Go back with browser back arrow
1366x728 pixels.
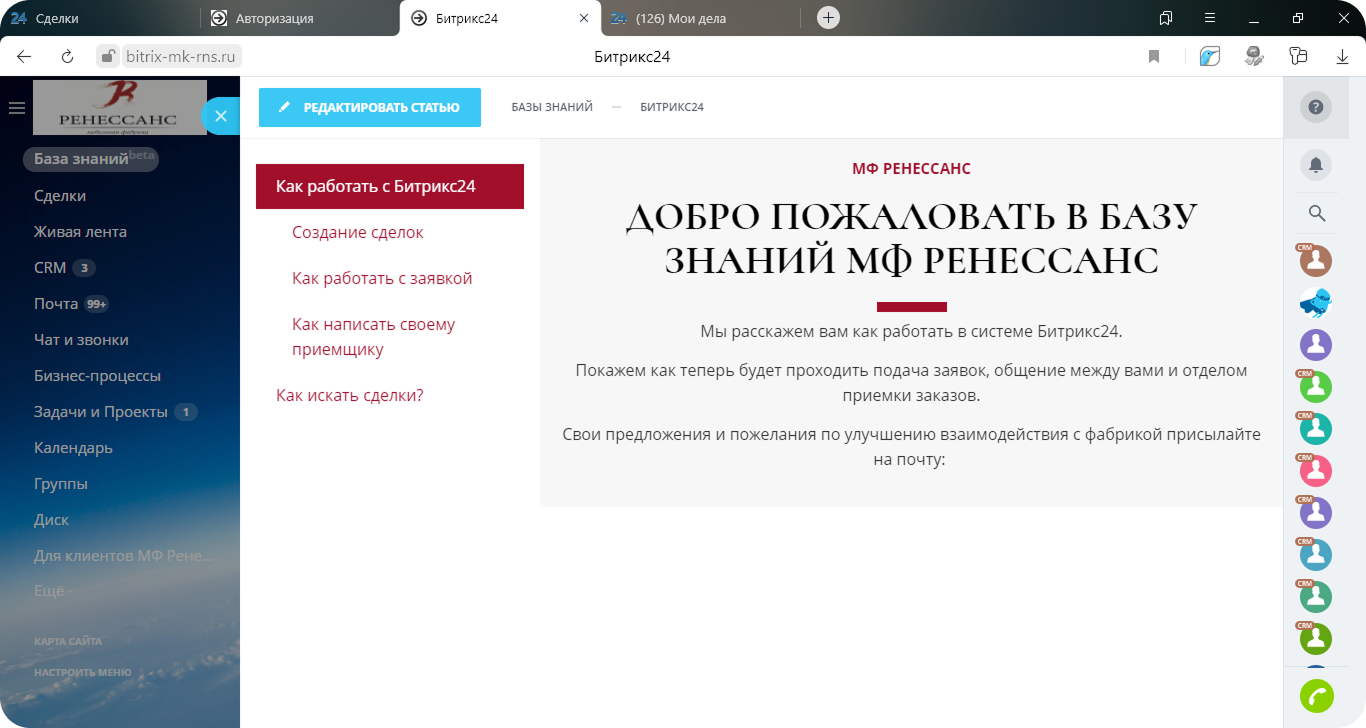click(x=25, y=57)
